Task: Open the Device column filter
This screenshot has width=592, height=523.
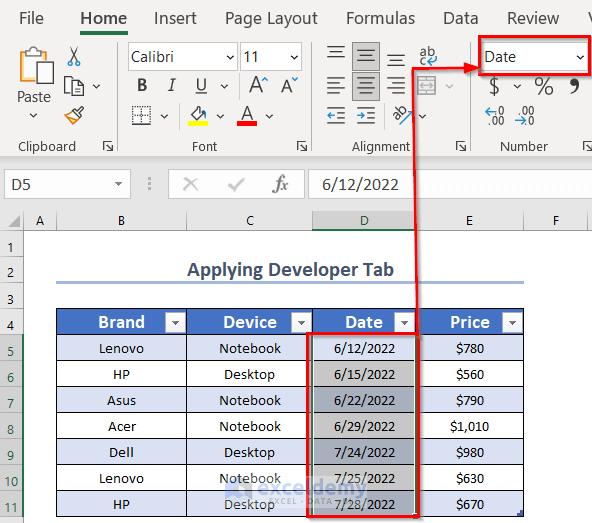Action: (301, 322)
